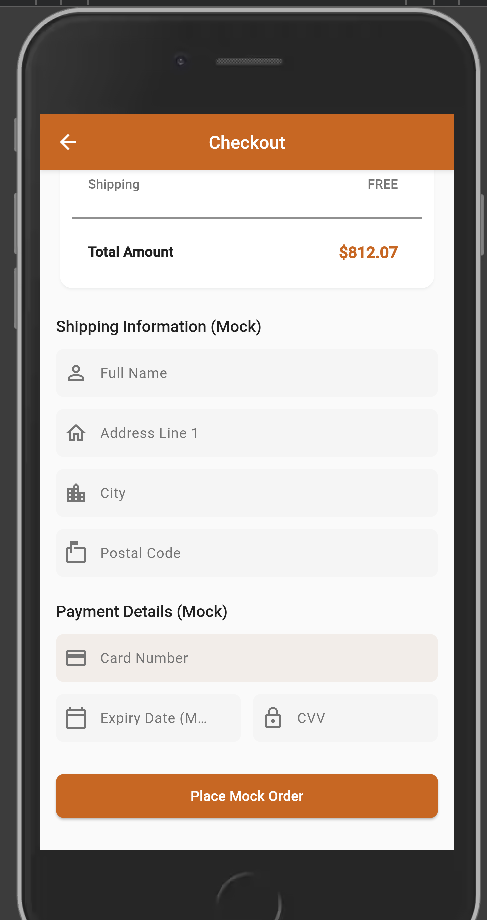The image size is (487, 920).
Task: Click the mailbox icon beside Postal Code
Action: pyautogui.click(x=76, y=553)
